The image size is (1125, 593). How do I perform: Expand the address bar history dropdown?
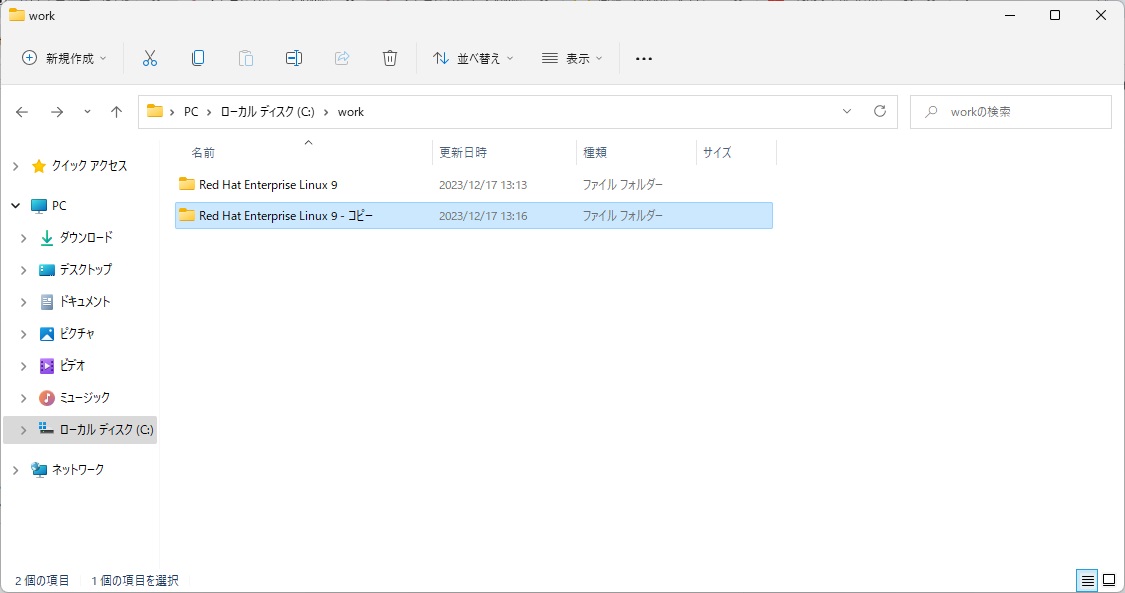[x=847, y=111]
